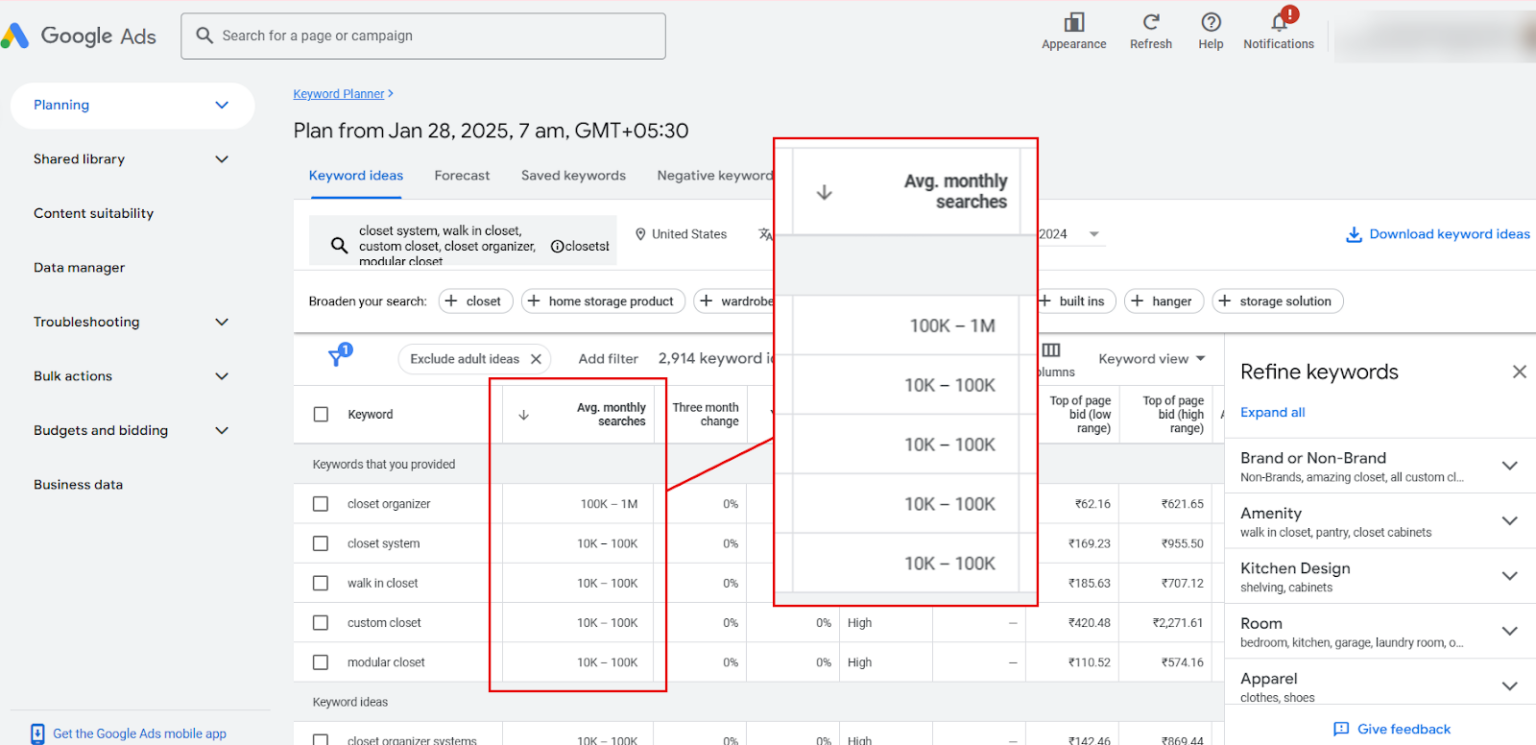Click the Keyword Planner breadcrumb link
Screen dimensions: 1536x745
pos(339,94)
